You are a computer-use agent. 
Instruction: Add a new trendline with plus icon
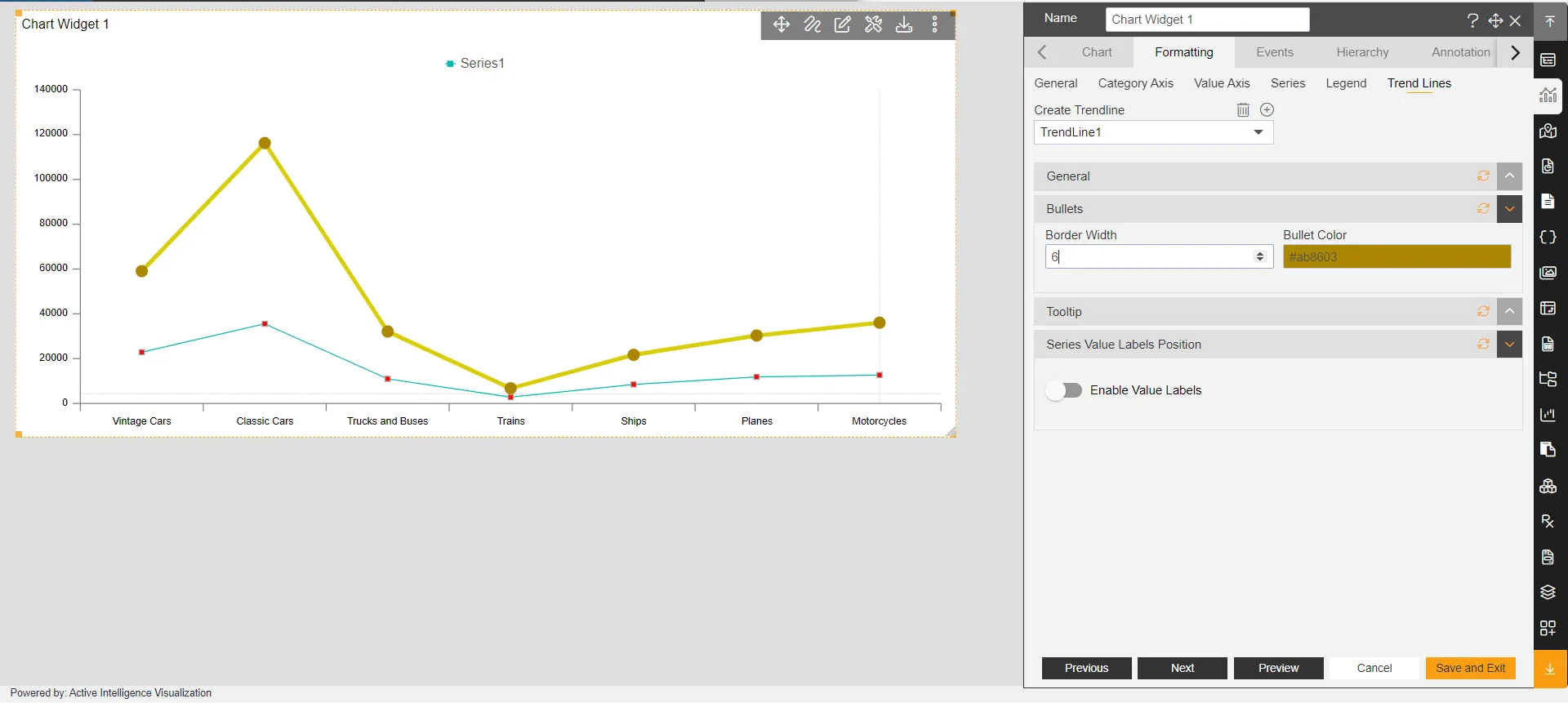(x=1267, y=110)
